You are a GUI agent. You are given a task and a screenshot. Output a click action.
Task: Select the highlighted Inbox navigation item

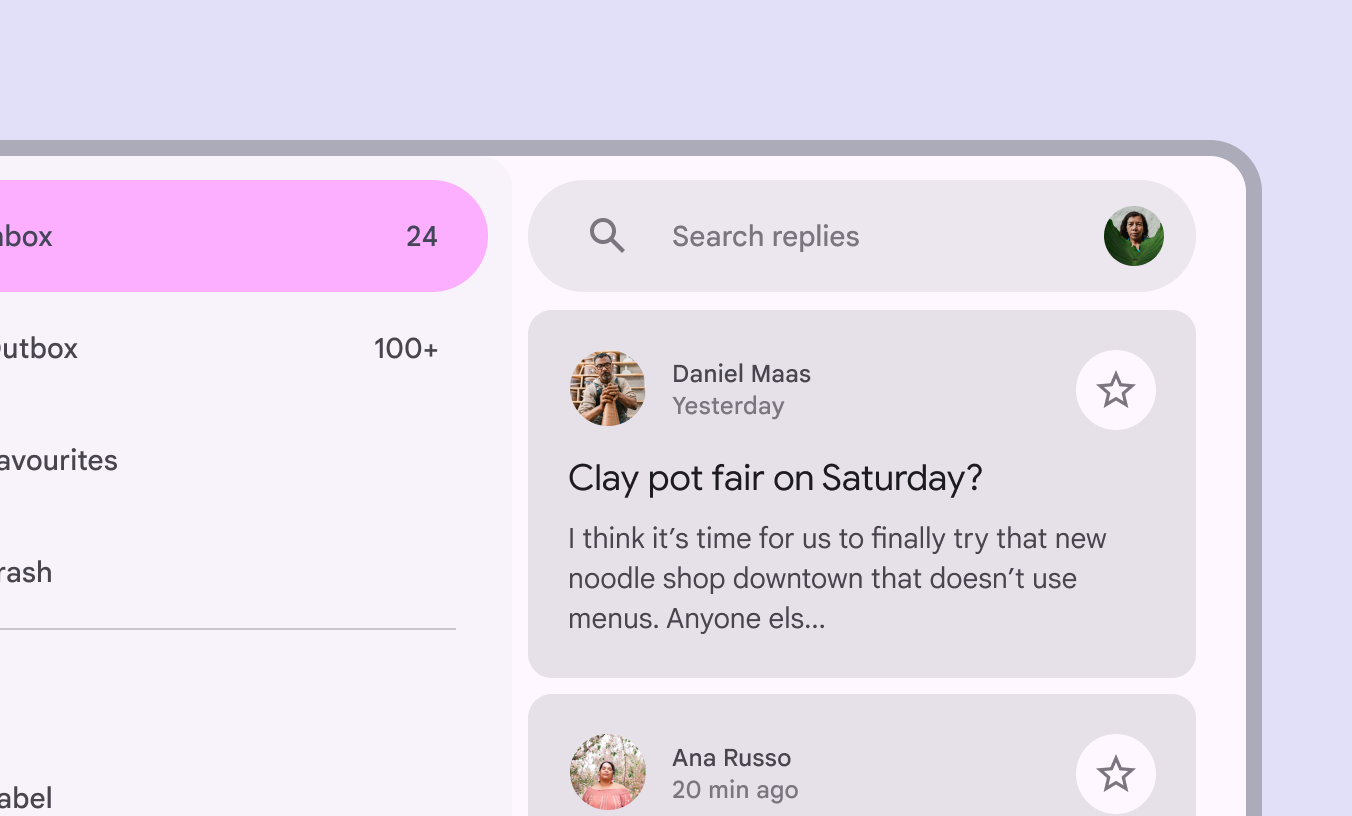[x=200, y=236]
